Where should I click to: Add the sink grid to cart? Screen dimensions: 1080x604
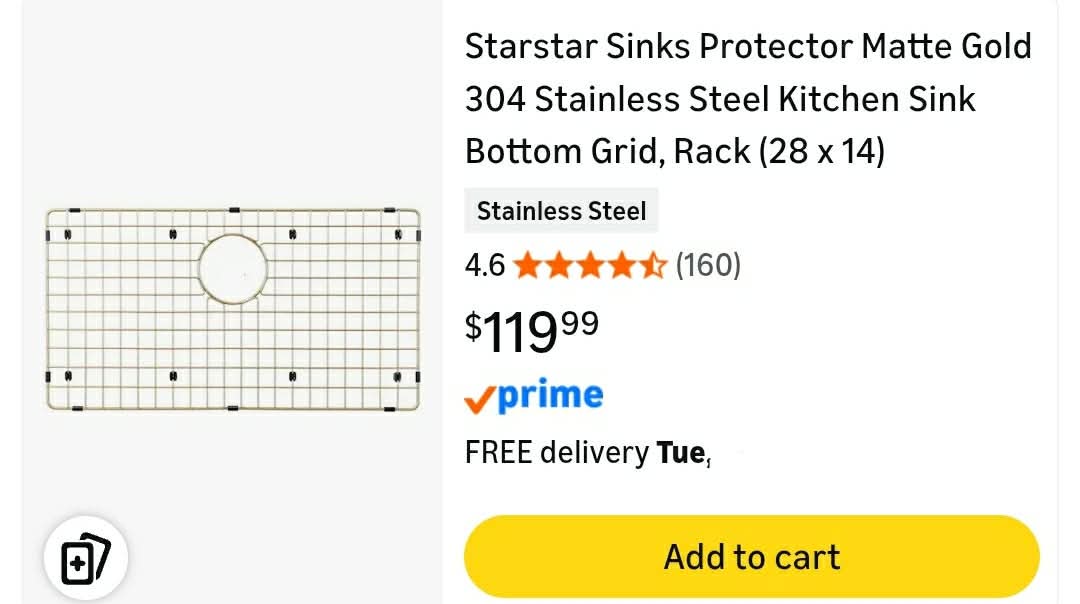click(751, 556)
